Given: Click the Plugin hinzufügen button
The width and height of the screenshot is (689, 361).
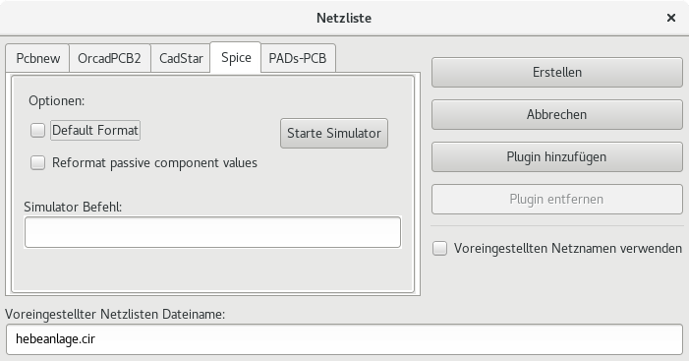Looking at the screenshot, I should pos(557,157).
